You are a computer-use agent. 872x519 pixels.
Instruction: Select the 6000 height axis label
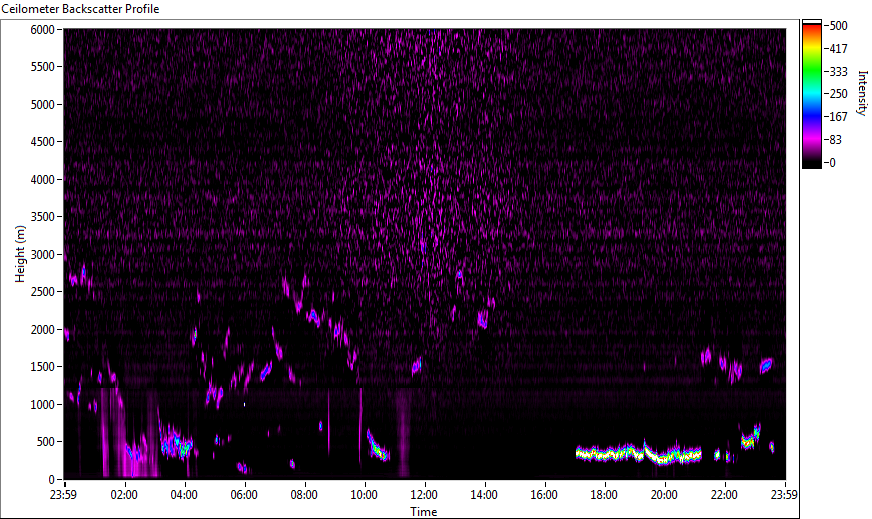tap(42, 29)
